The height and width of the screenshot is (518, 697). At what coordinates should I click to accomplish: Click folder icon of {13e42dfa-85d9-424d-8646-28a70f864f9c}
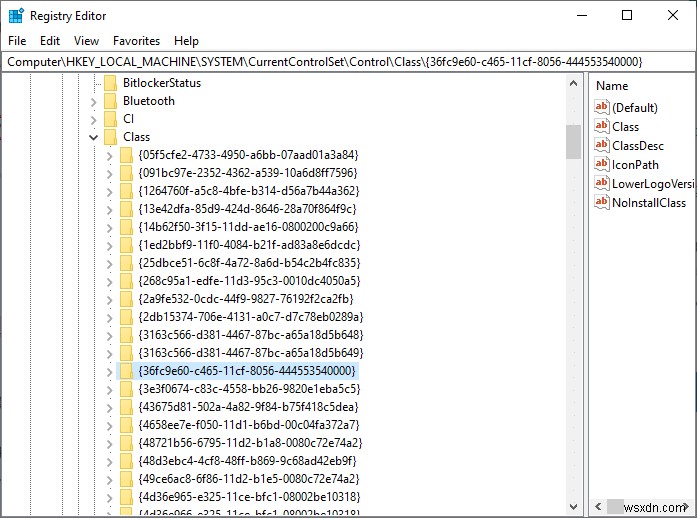pyautogui.click(x=126, y=209)
